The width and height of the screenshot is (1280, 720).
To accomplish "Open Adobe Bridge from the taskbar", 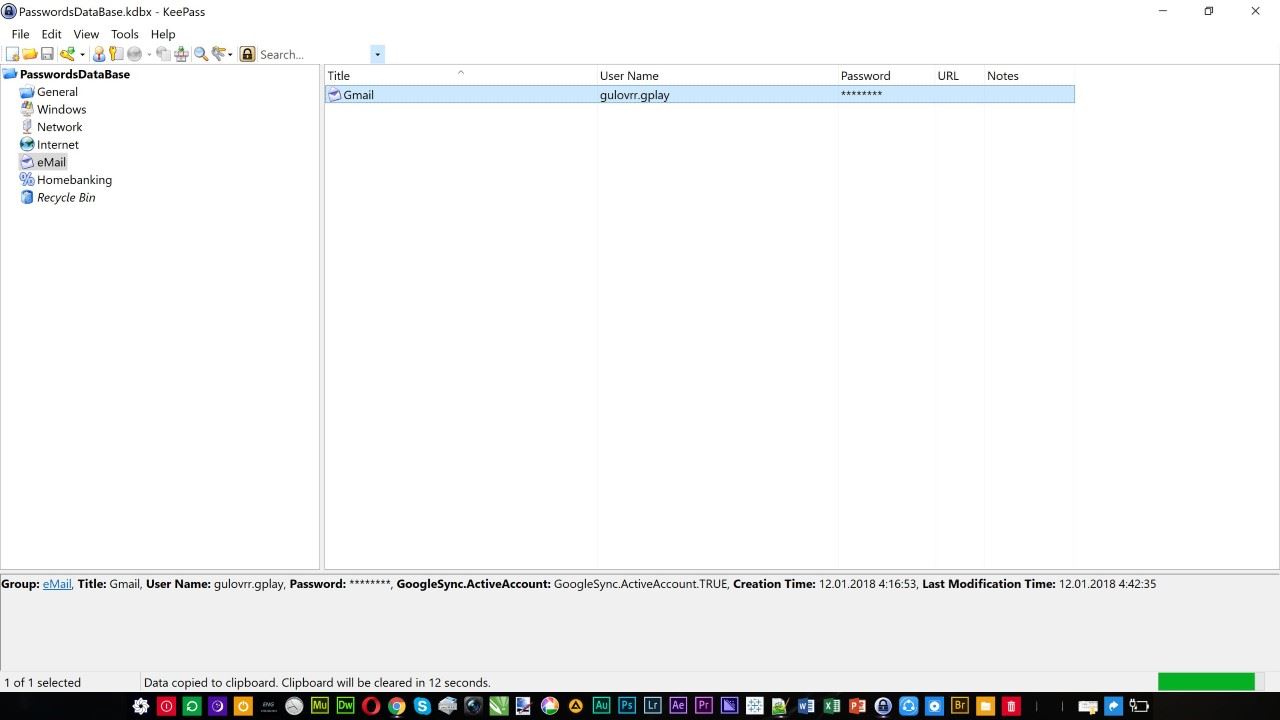I will 960,706.
